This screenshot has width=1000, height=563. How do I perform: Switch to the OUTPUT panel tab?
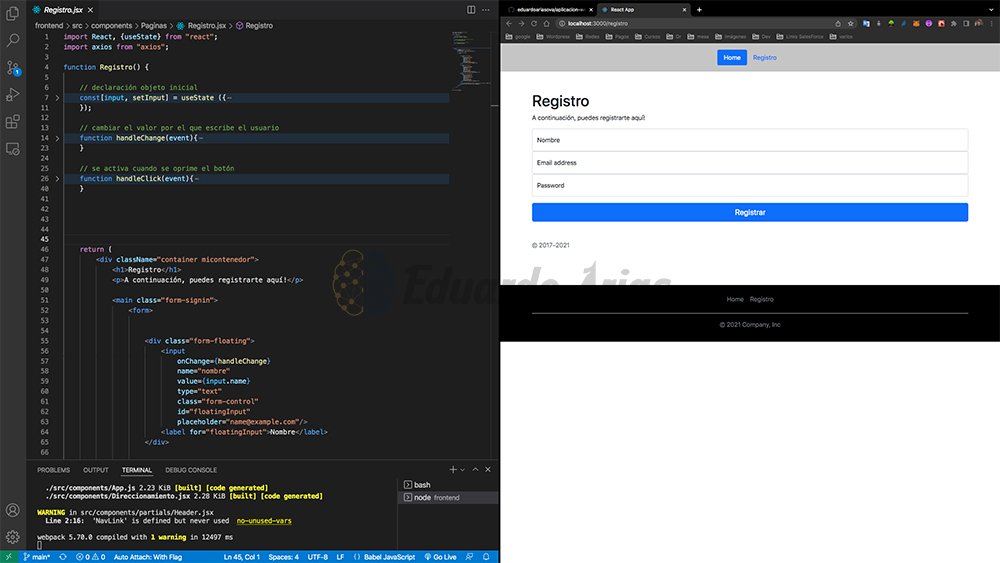point(96,470)
